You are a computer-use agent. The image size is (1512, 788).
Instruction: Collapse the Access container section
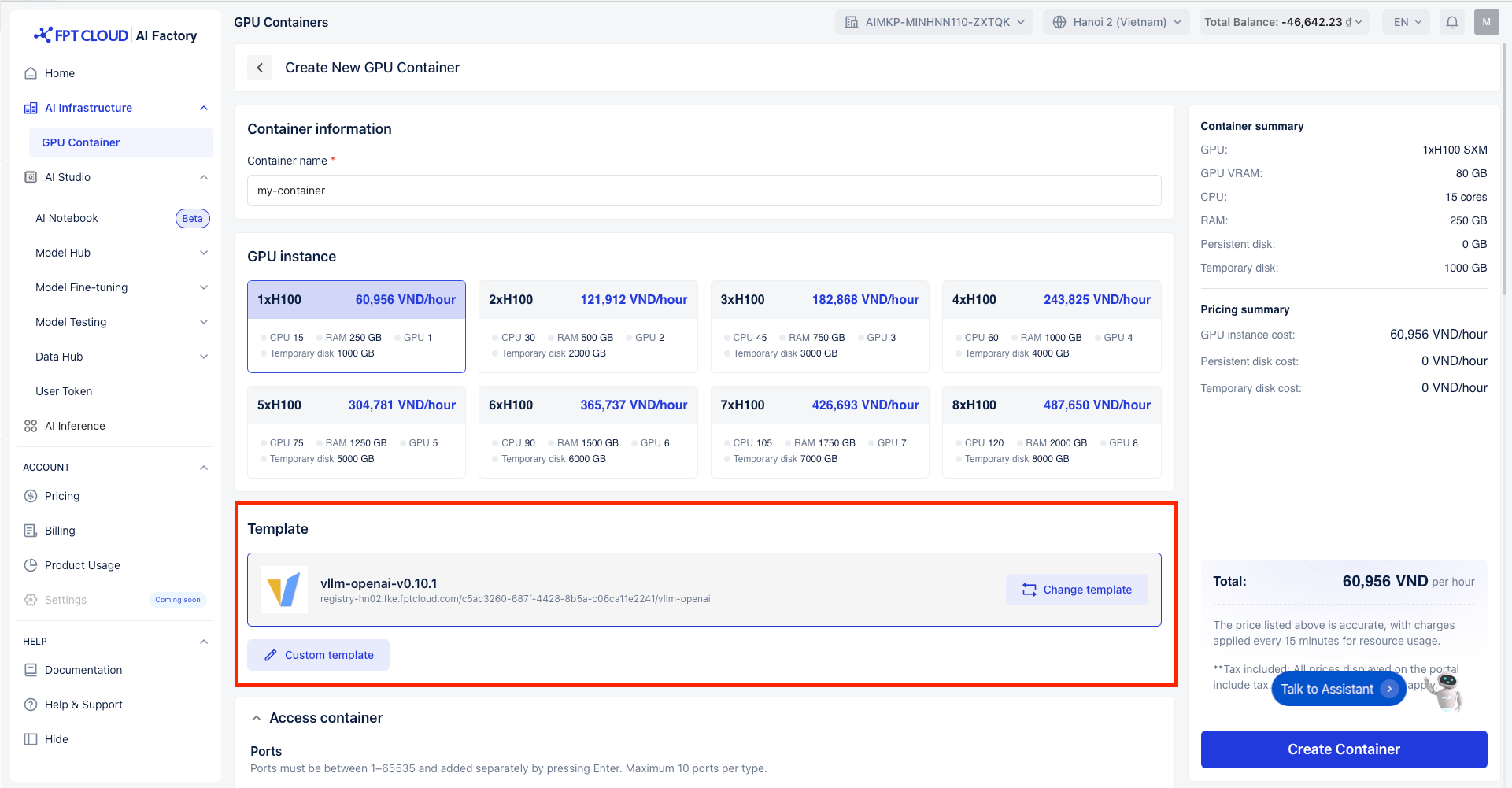[x=257, y=718]
